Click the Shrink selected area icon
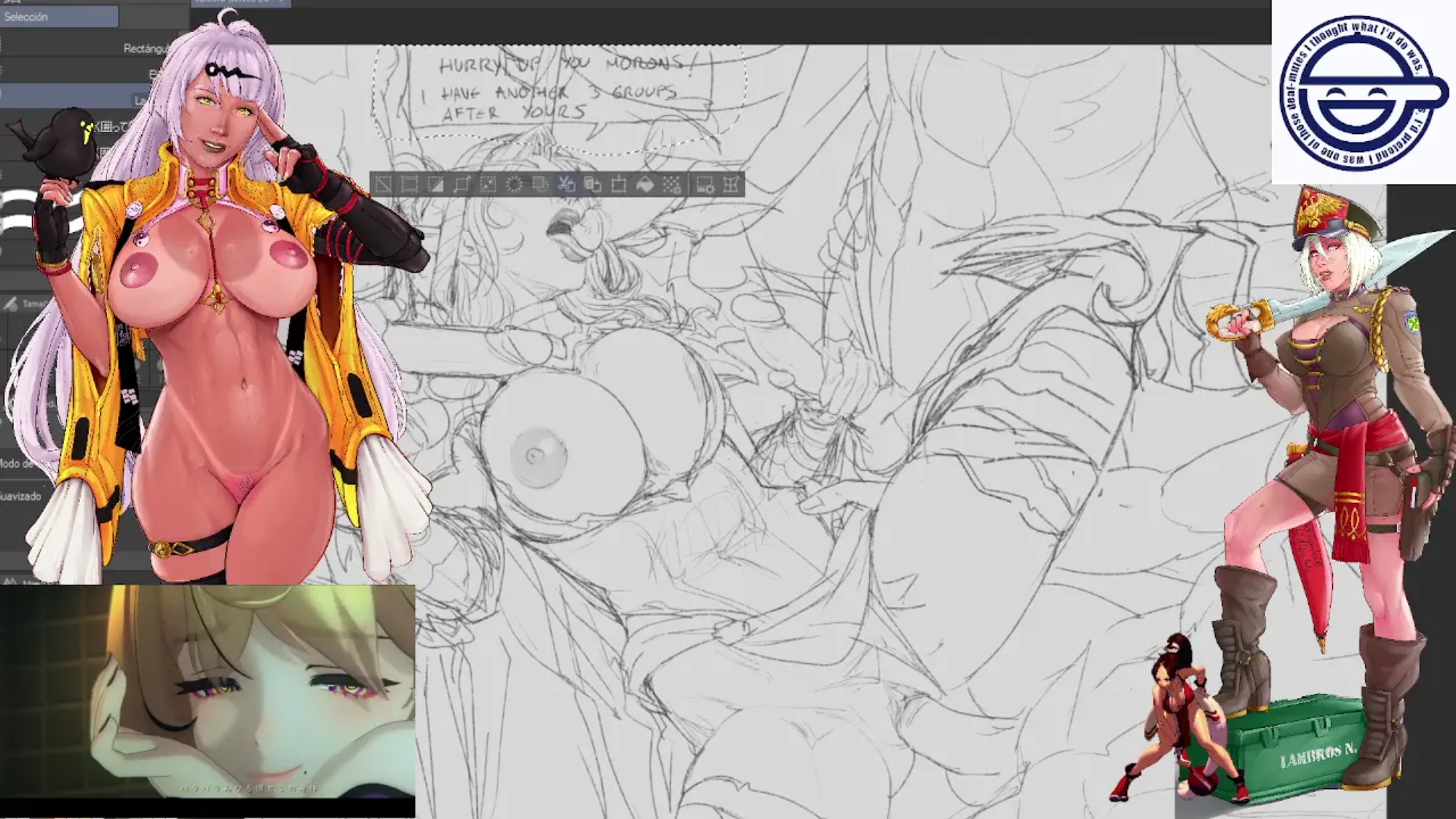 coord(488,185)
